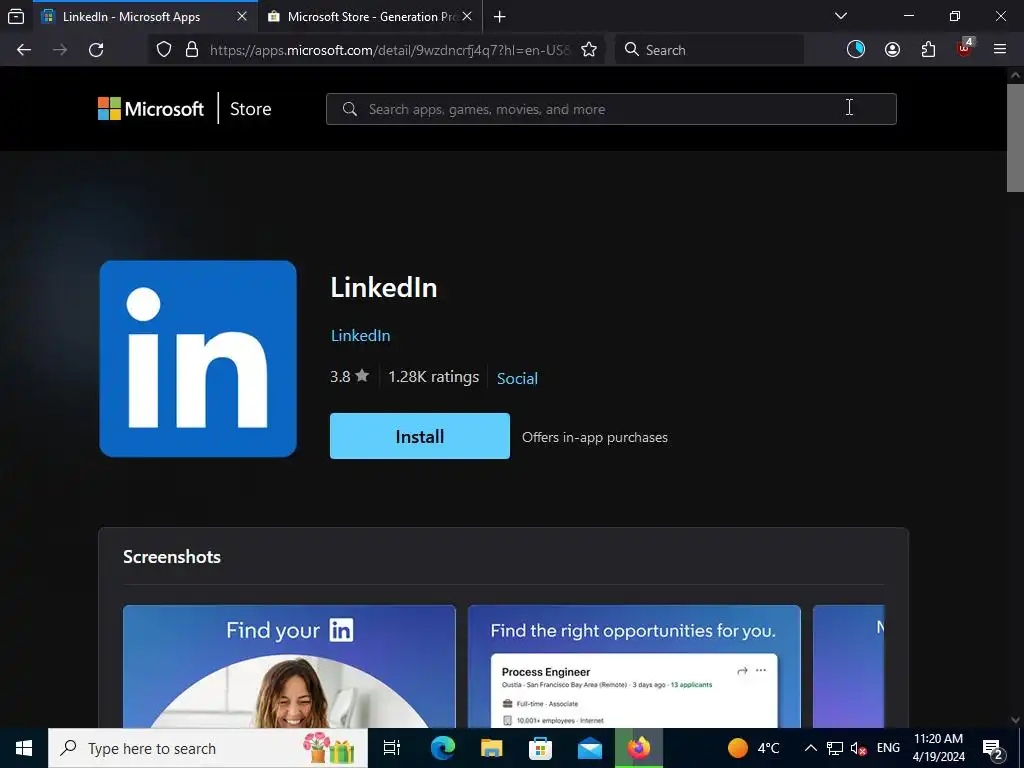This screenshot has height=768, width=1024.
Task: Click the Firefox Search box
Action: [x=709, y=50]
